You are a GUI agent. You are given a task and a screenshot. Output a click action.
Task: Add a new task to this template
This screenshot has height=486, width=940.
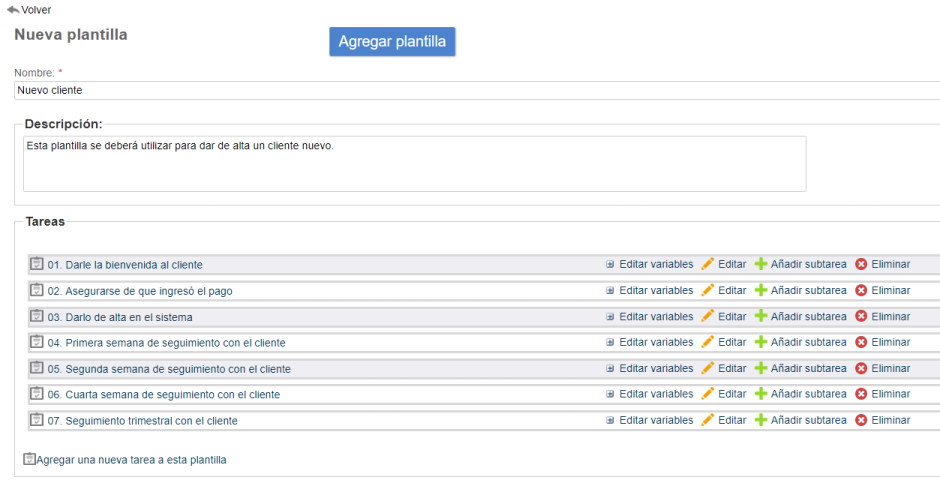click(x=131, y=460)
